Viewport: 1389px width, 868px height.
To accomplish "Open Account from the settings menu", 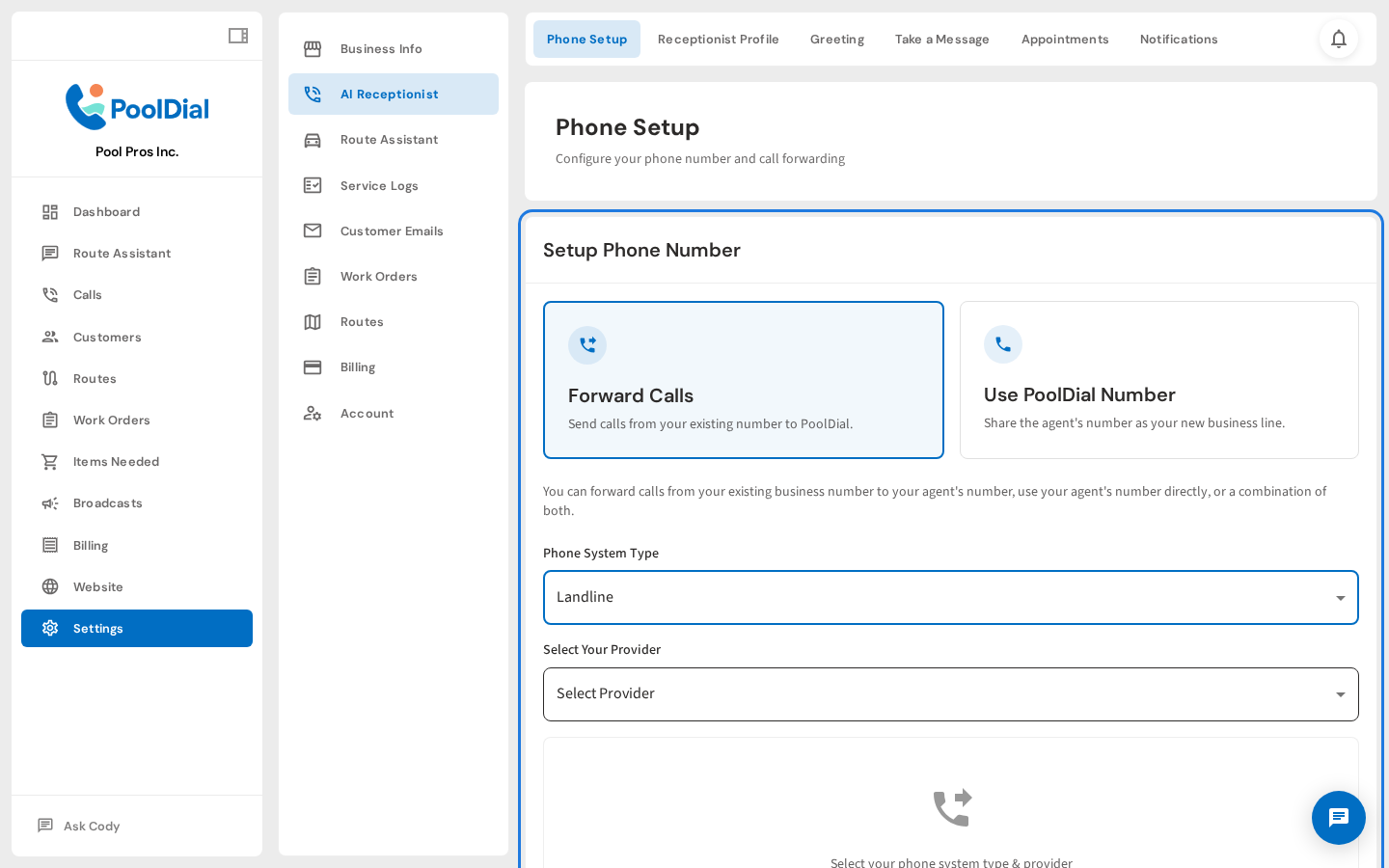I will [x=368, y=413].
